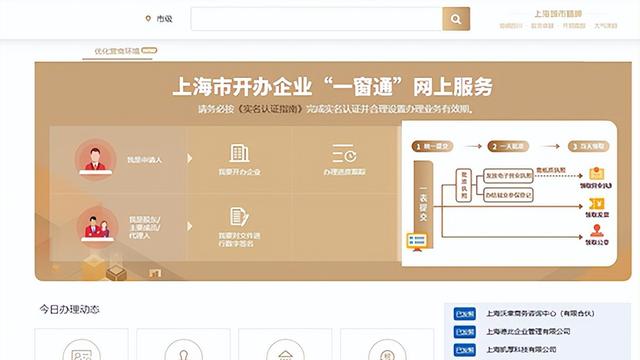Click the 领取发票 label in diagram
The image size is (640, 360).
[597, 215]
